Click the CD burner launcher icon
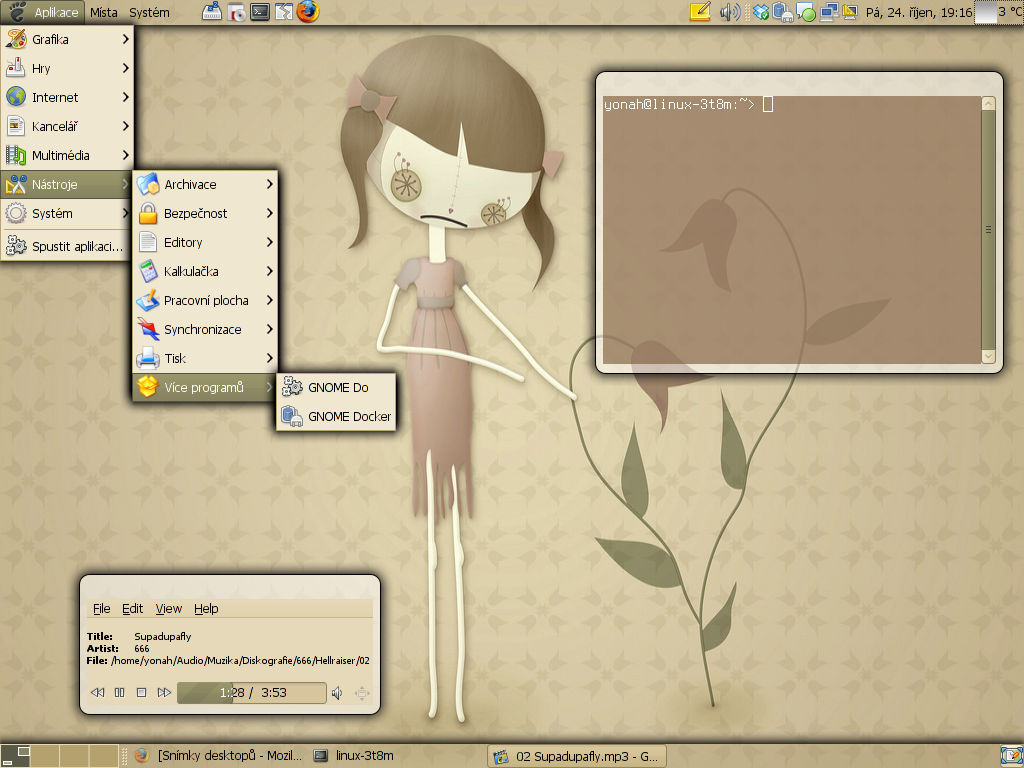The image size is (1024, 768). (x=236, y=12)
